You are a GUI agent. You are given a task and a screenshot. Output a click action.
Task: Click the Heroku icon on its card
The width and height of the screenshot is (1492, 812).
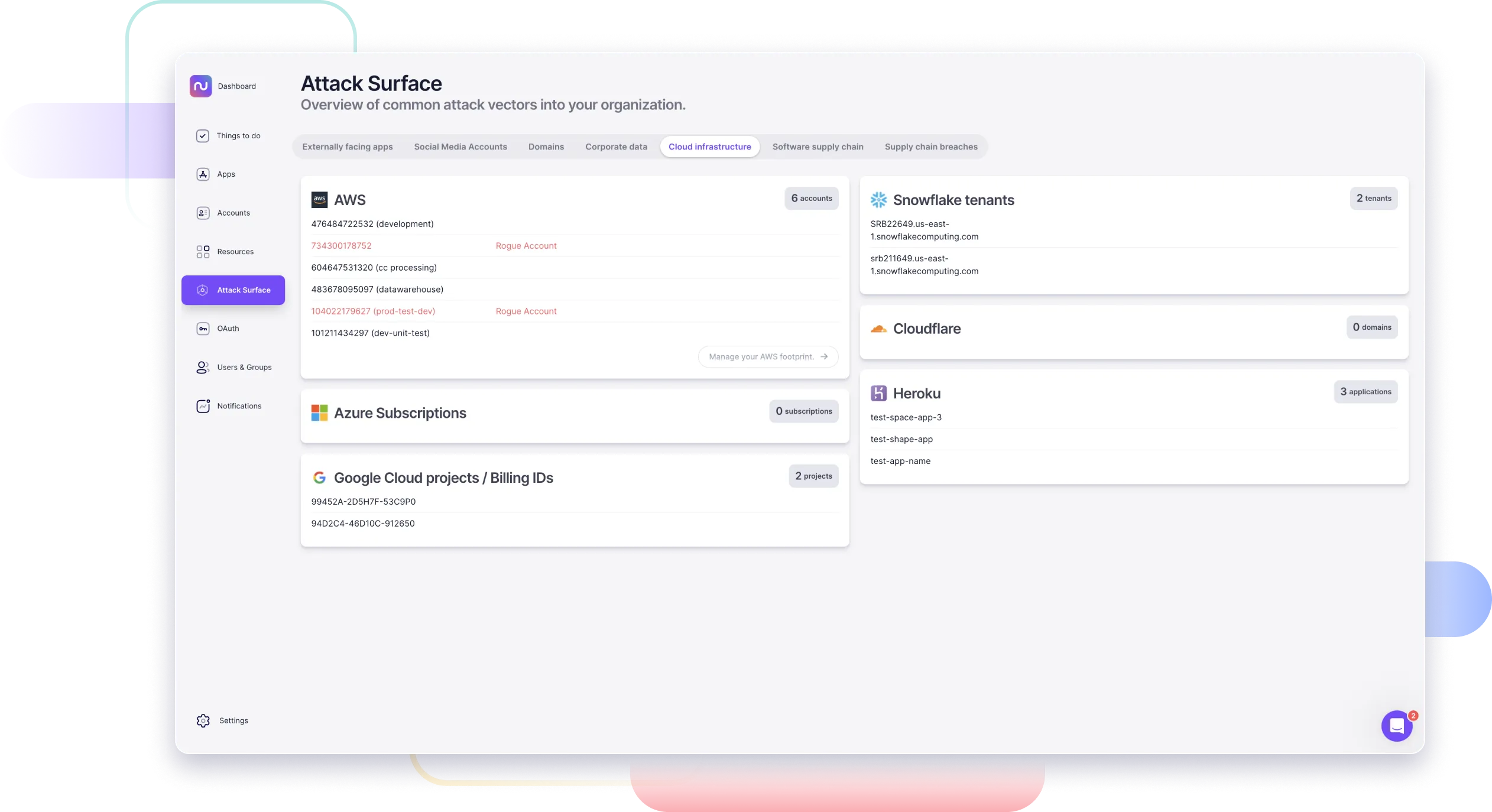(879, 392)
